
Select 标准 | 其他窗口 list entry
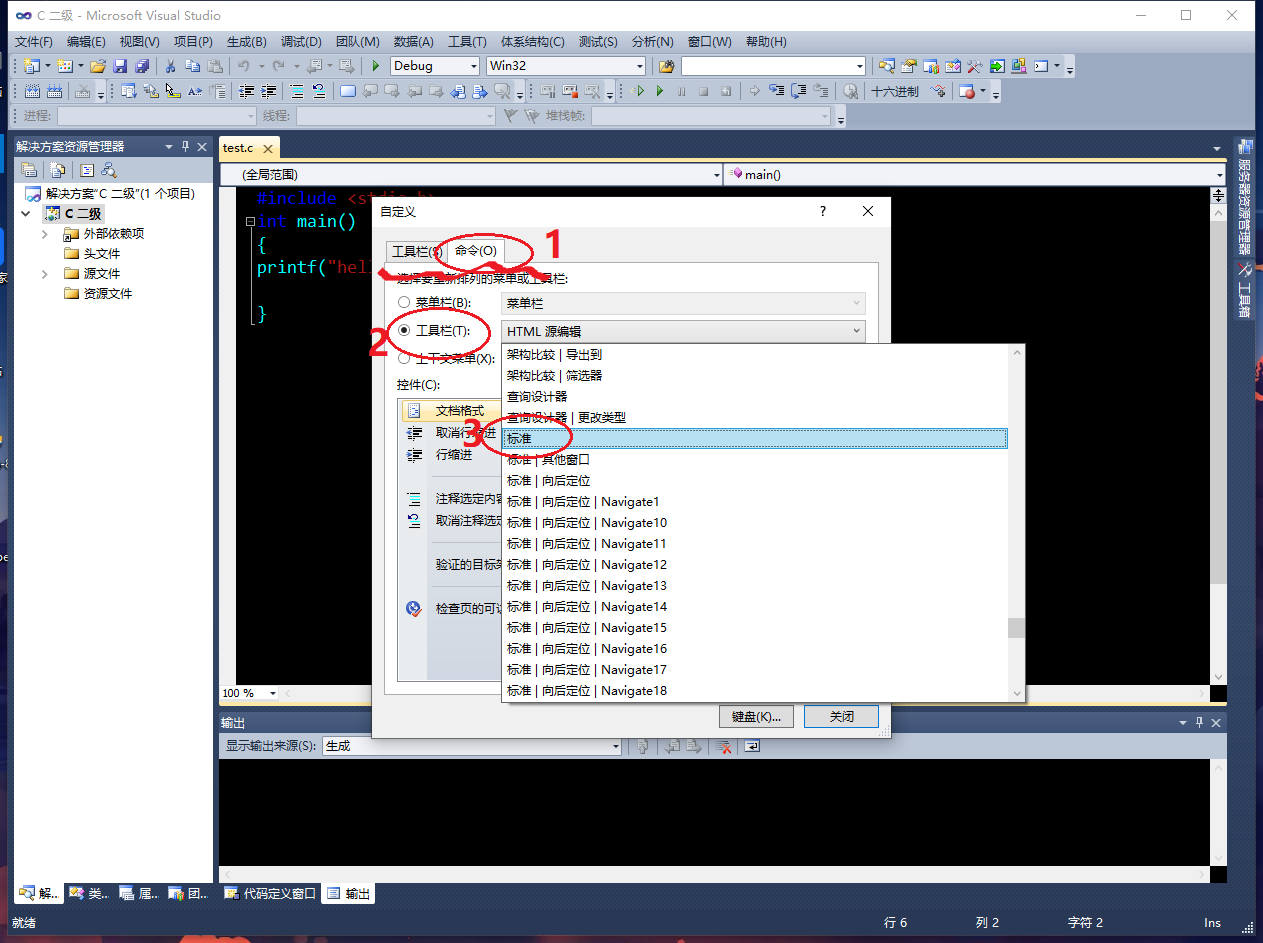click(x=755, y=459)
